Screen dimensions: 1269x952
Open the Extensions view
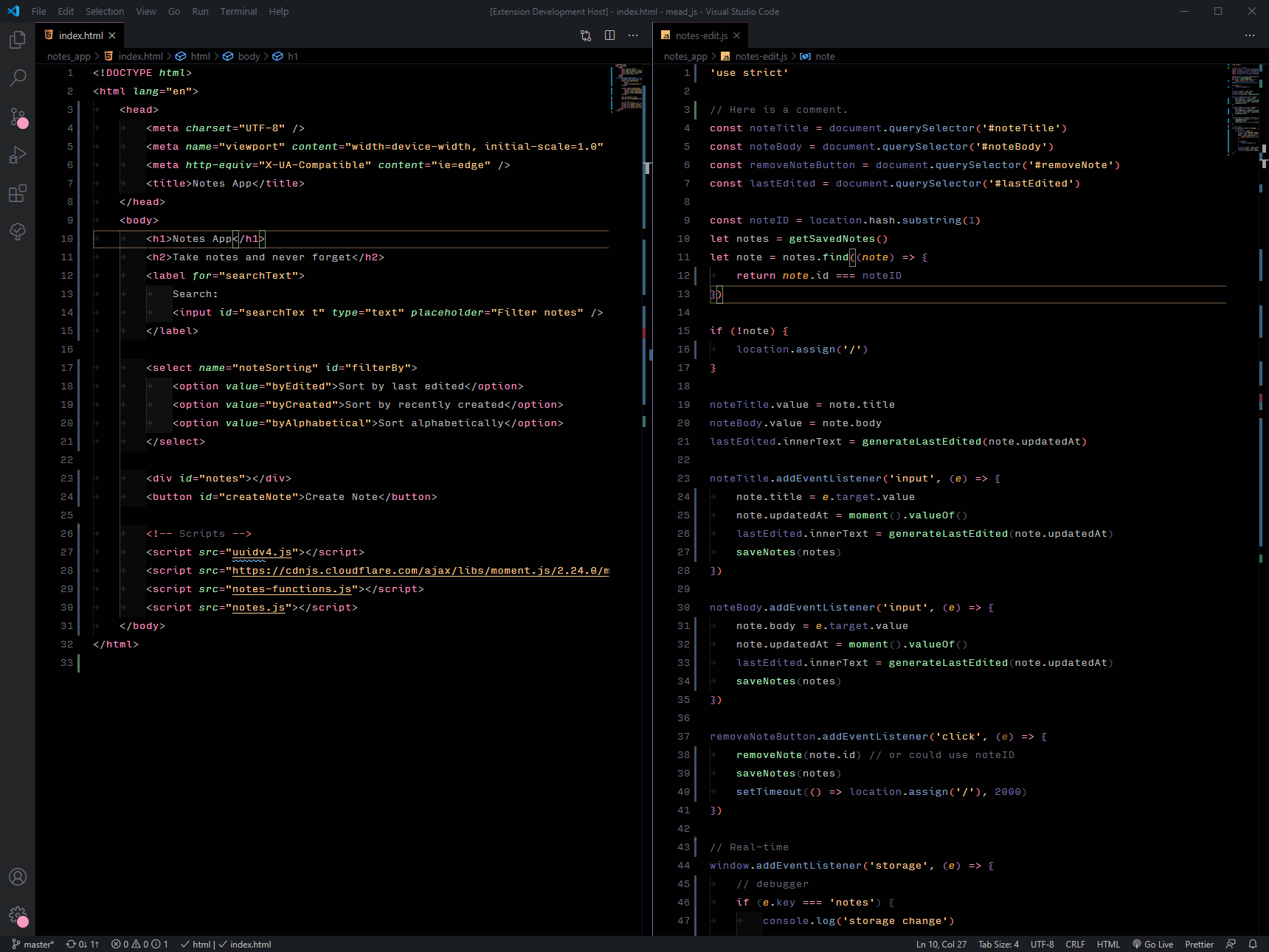tap(18, 193)
